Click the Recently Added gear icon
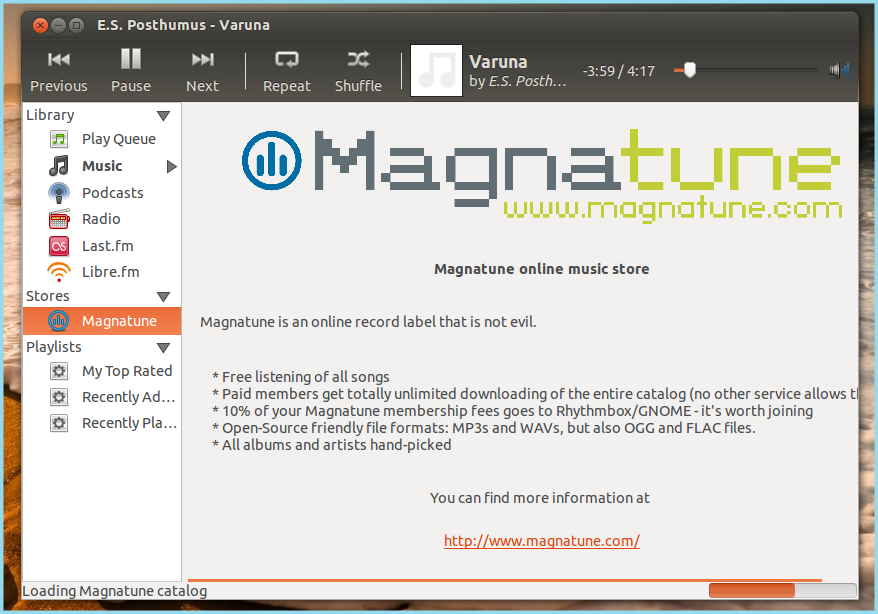Viewport: 878px width, 614px height. tap(59, 397)
